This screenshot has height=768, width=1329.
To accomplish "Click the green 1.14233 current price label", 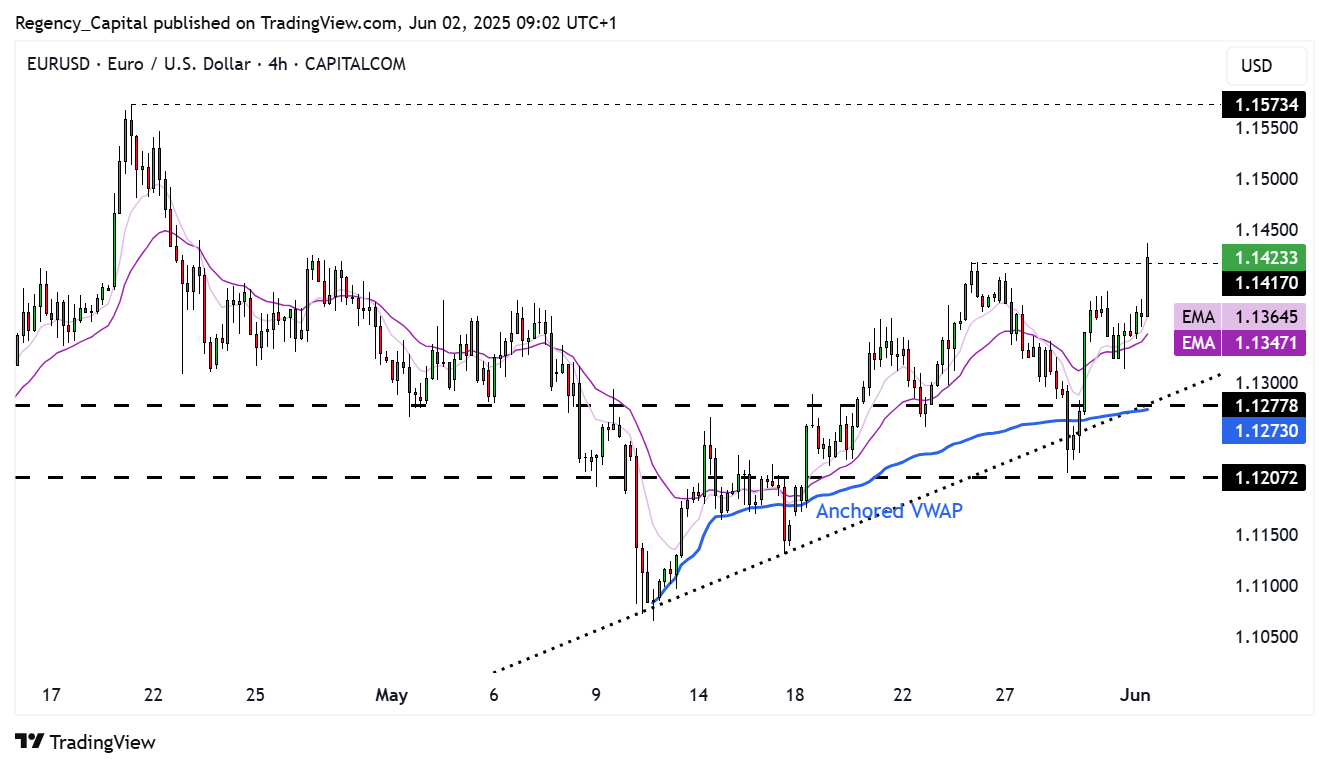I will [x=1266, y=257].
